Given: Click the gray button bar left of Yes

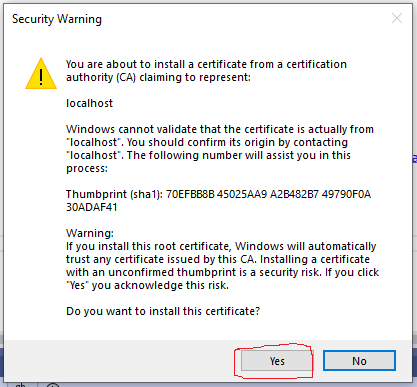Looking at the screenshot, I should [x=120, y=361].
